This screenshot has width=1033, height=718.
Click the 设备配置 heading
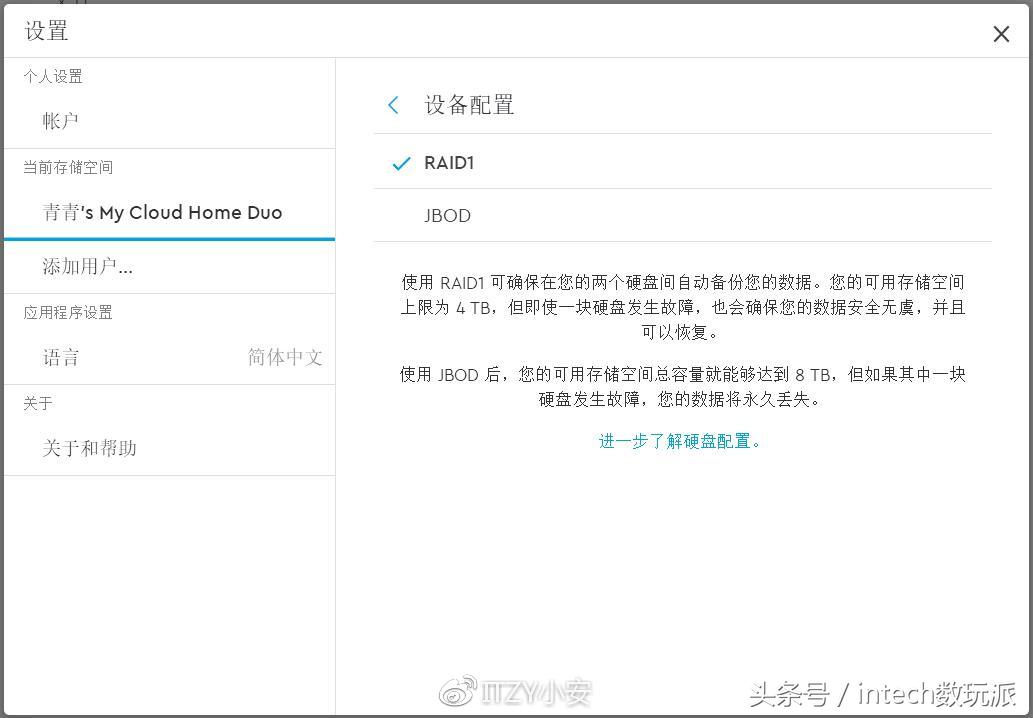pyautogui.click(x=469, y=104)
